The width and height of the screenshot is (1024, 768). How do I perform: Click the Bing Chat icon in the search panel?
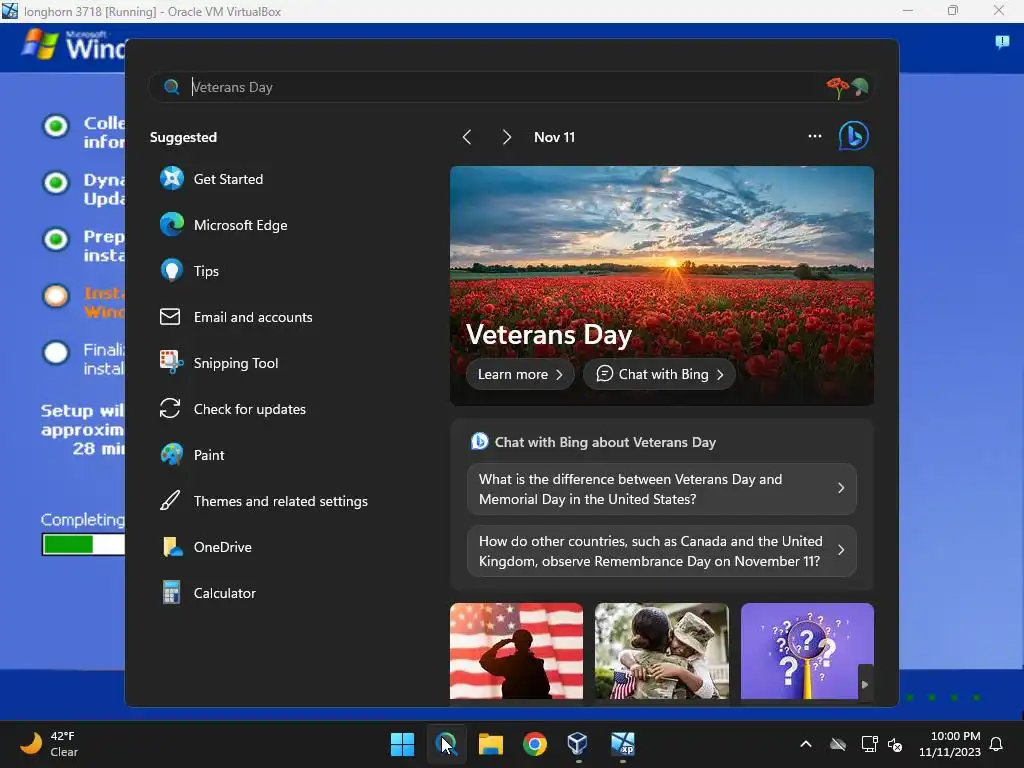point(854,136)
